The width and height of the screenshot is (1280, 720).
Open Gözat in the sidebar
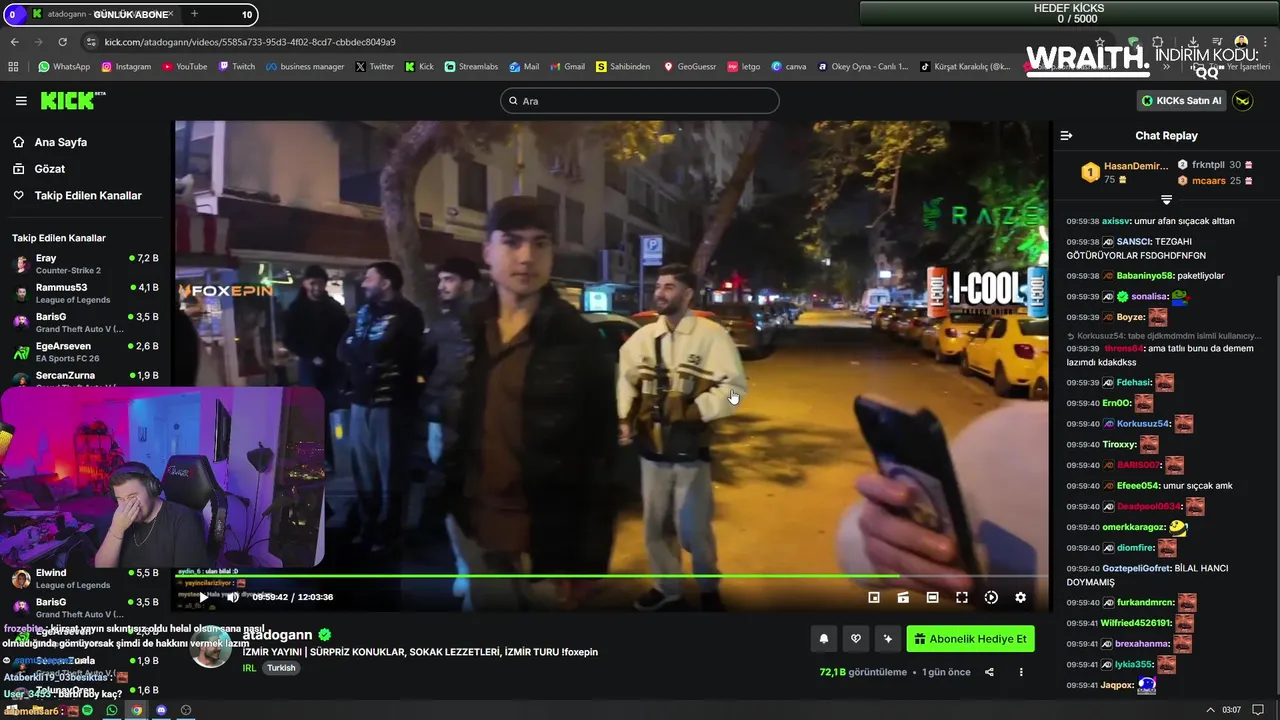49,169
